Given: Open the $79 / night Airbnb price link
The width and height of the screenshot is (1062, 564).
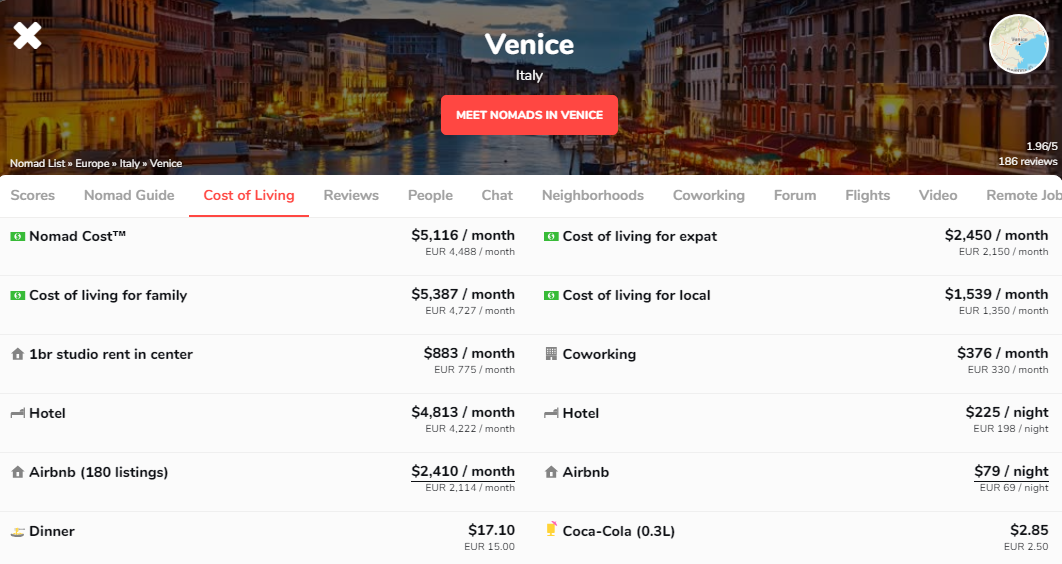Looking at the screenshot, I should pos(1011,471).
